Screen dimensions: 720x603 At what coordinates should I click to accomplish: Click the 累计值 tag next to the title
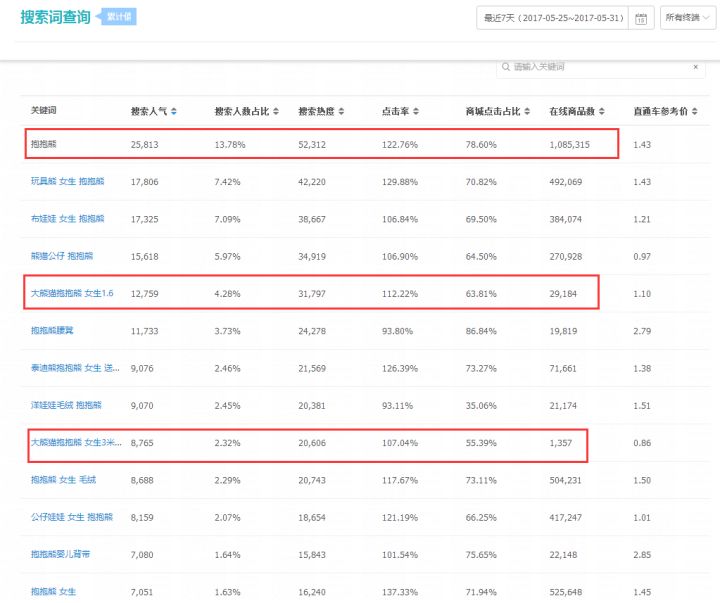(119, 17)
